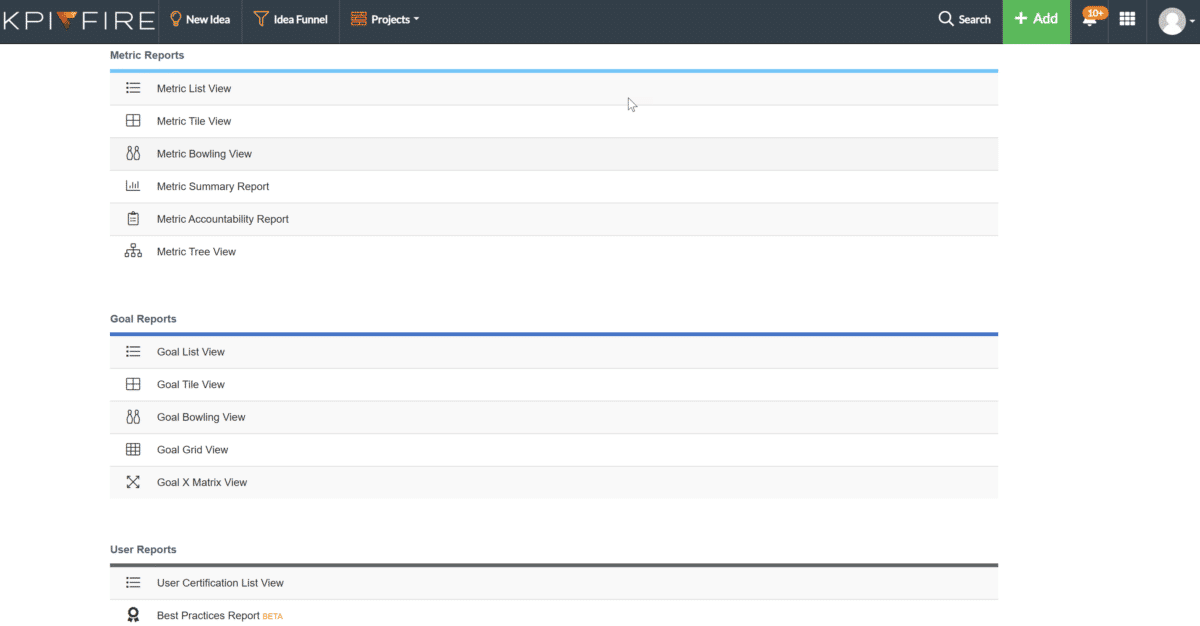Open the Metric Tree View report
Image resolution: width=1200 pixels, height=626 pixels.
[196, 252]
